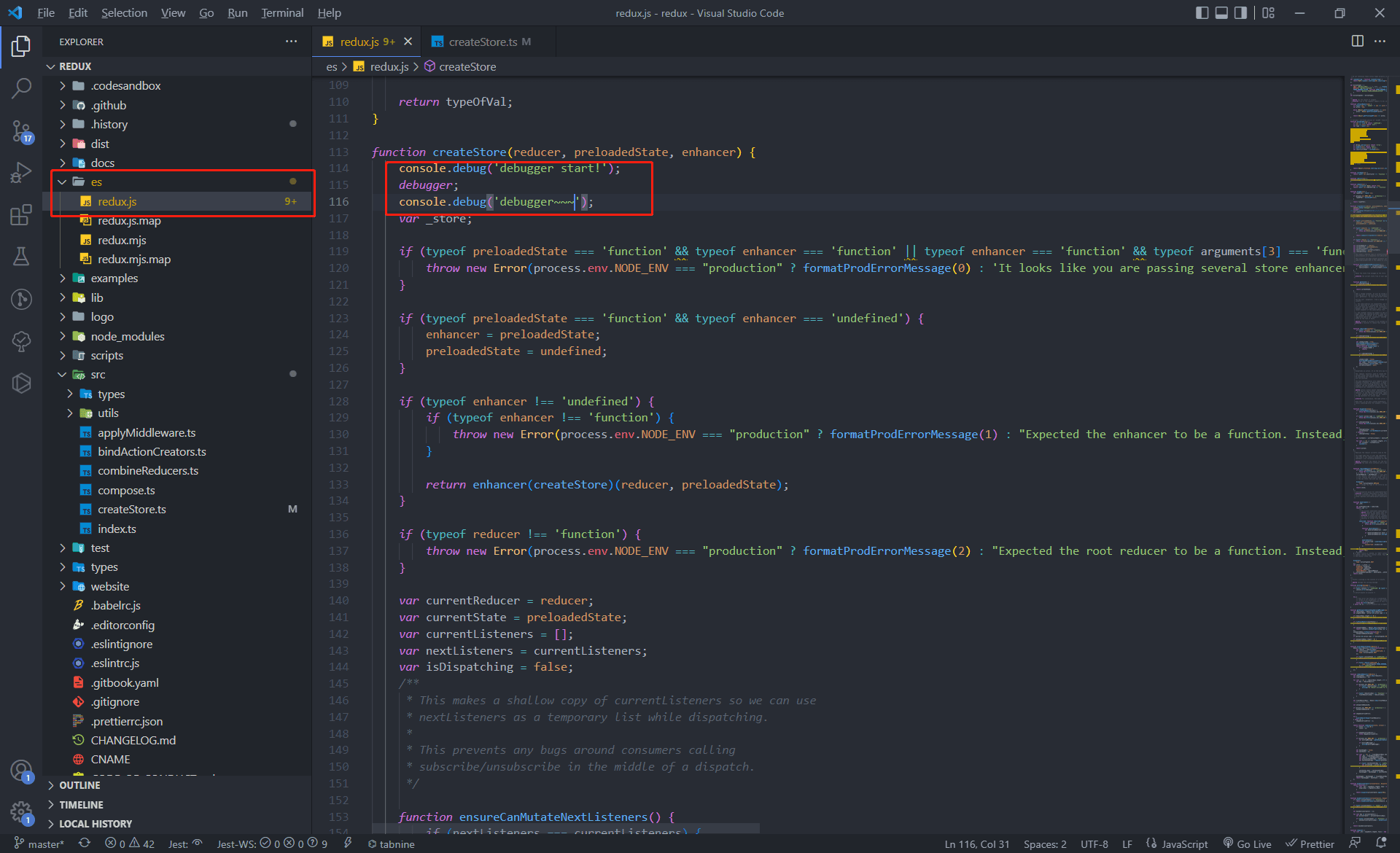This screenshot has width=1400, height=853.
Task: Open the Explorer view in activity bar
Action: tap(21, 47)
